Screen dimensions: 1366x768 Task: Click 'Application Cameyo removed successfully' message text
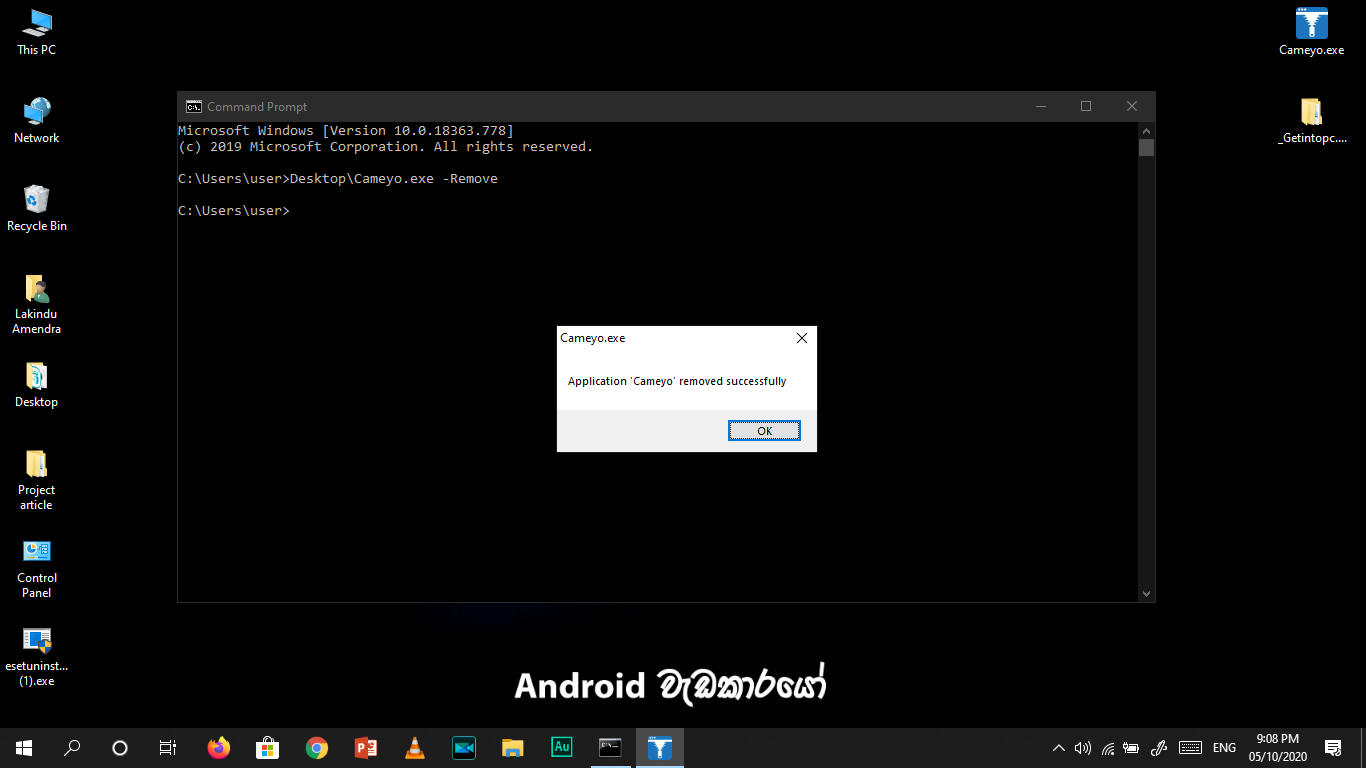[677, 381]
